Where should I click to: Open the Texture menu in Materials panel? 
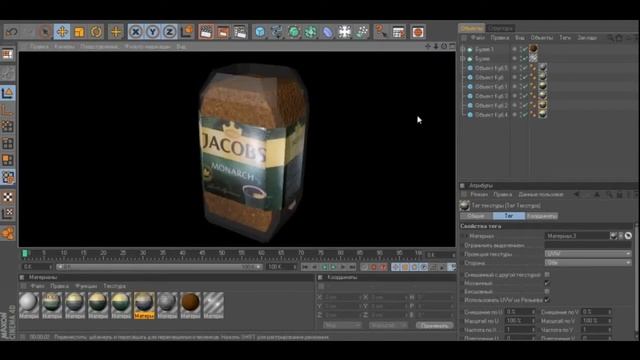tap(114, 286)
